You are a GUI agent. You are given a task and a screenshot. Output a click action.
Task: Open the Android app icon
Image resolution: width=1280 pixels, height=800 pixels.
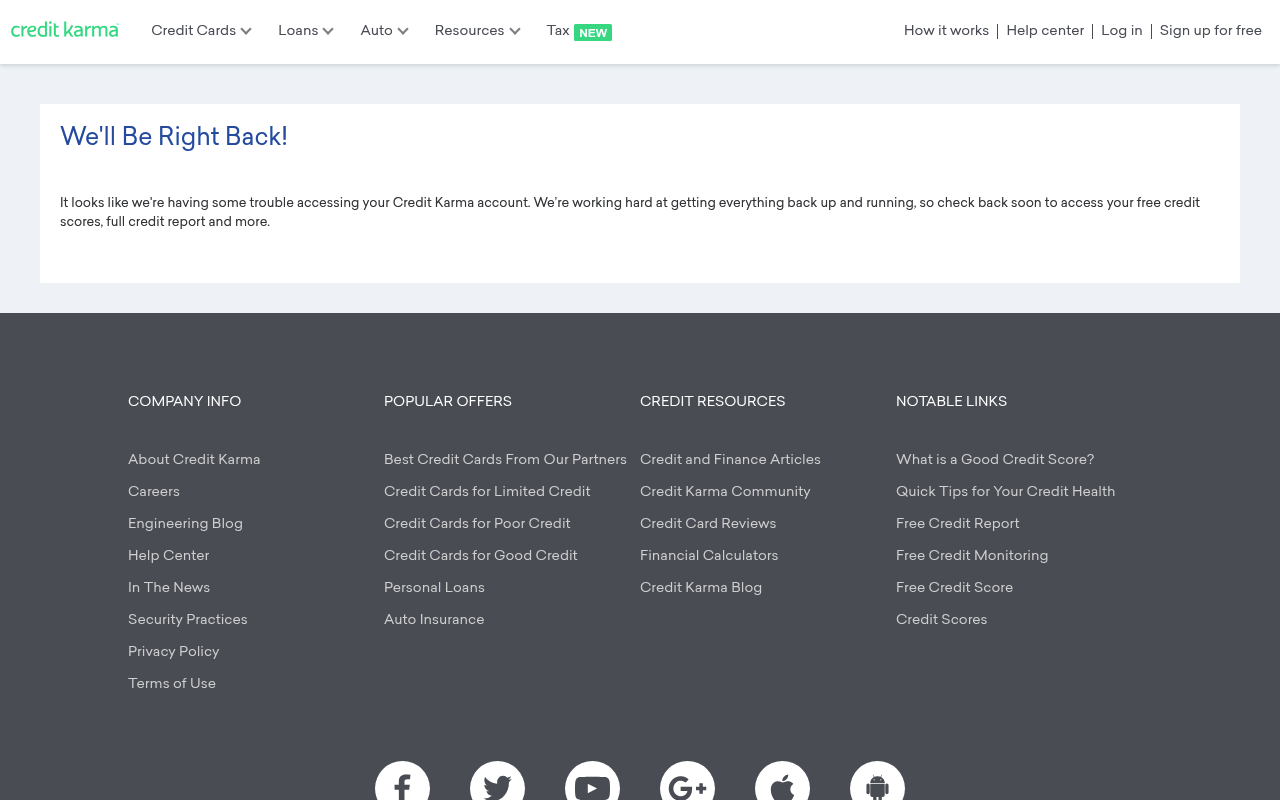click(x=877, y=781)
